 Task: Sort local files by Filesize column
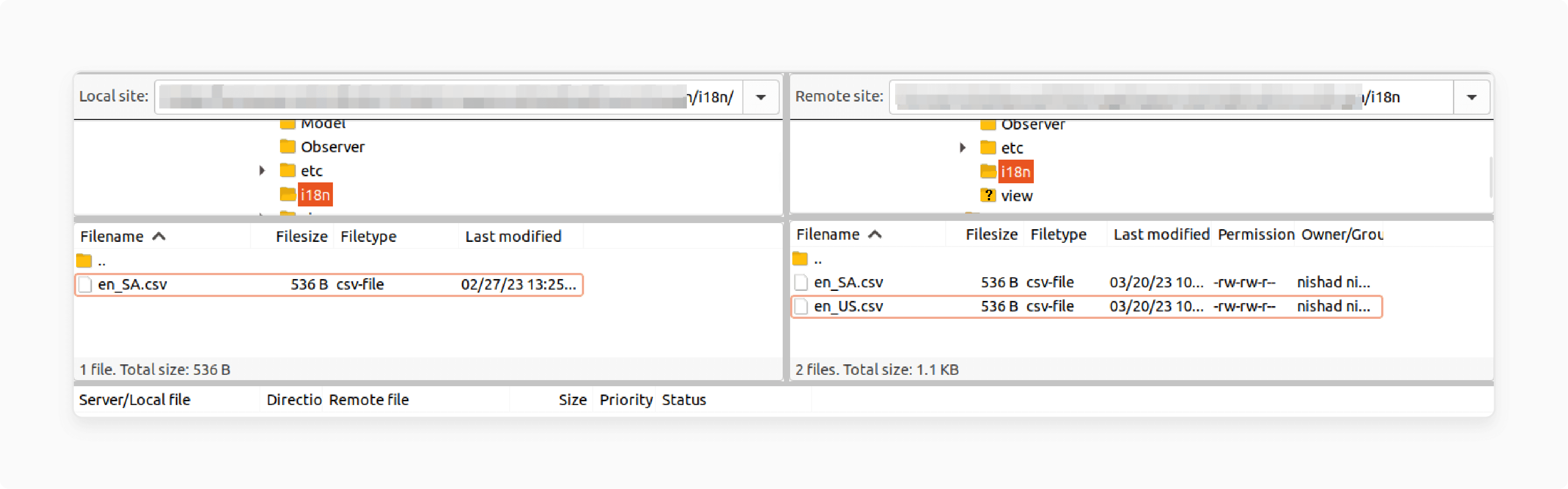[292, 237]
